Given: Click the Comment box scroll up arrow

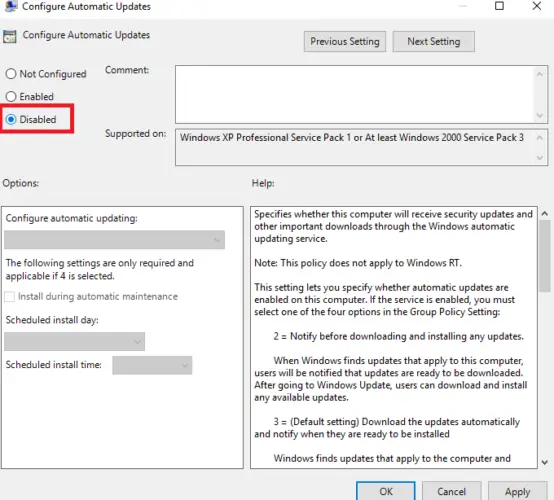Looking at the screenshot, I should point(540,74).
